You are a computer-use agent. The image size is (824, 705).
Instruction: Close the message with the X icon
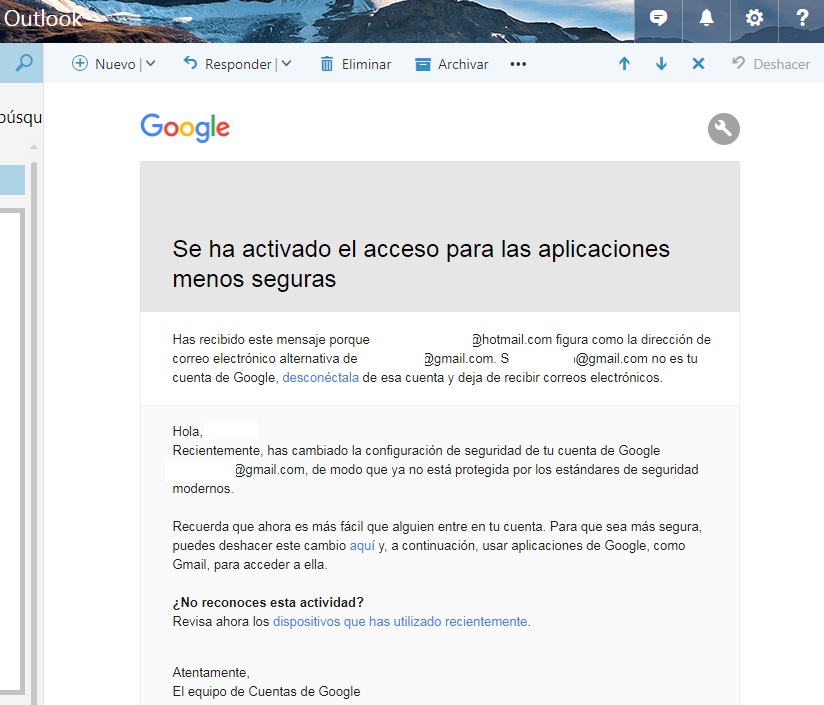pyautogui.click(x=698, y=64)
